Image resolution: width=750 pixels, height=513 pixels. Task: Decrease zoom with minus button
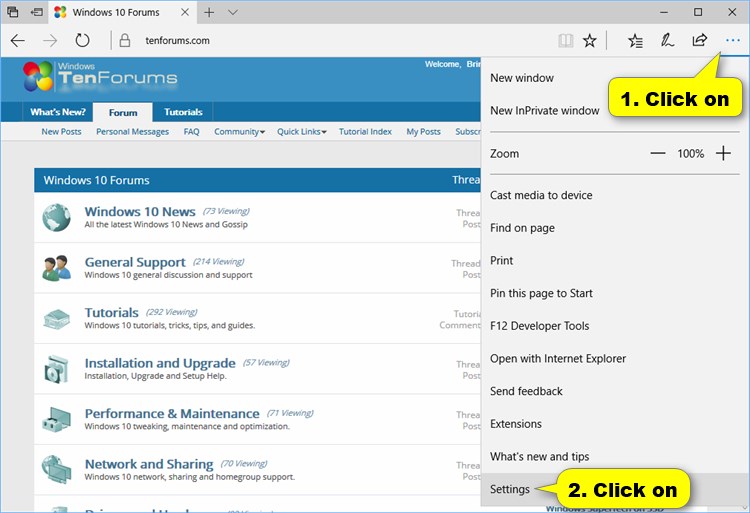click(657, 154)
